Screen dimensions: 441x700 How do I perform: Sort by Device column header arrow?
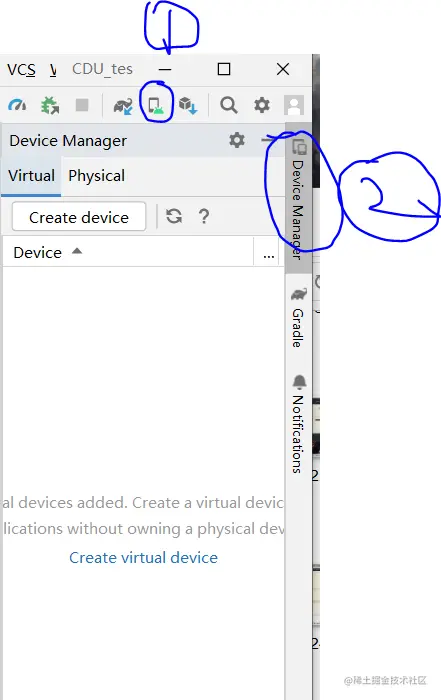77,251
